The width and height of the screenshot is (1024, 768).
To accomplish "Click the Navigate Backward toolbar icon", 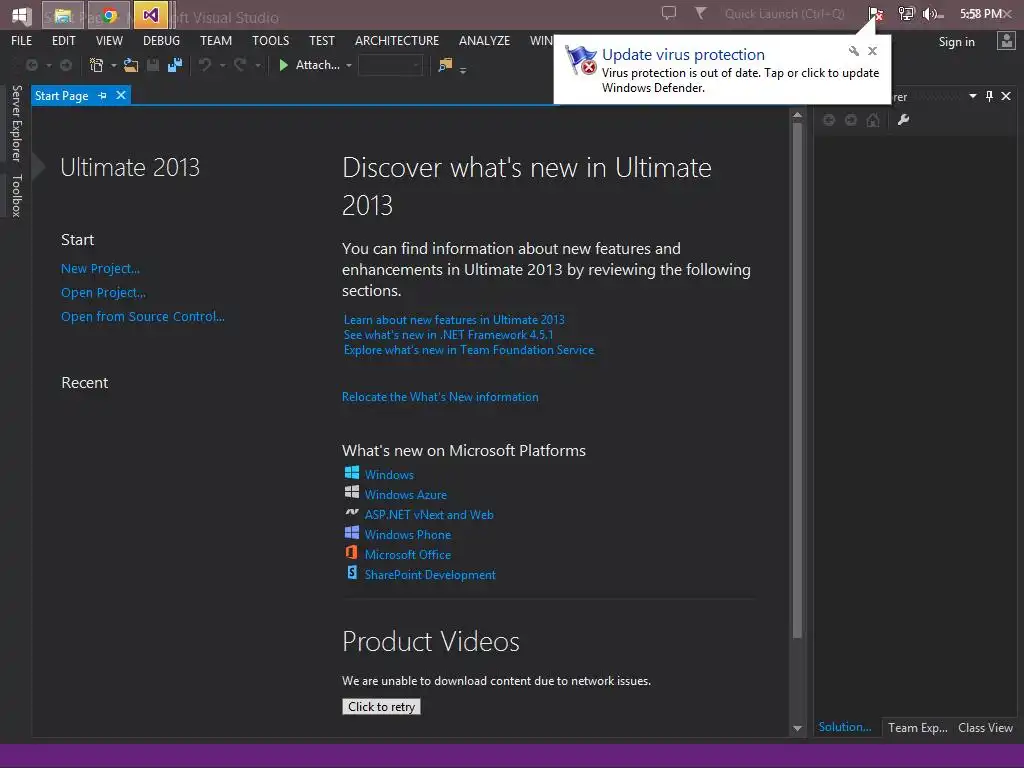I will [31, 65].
